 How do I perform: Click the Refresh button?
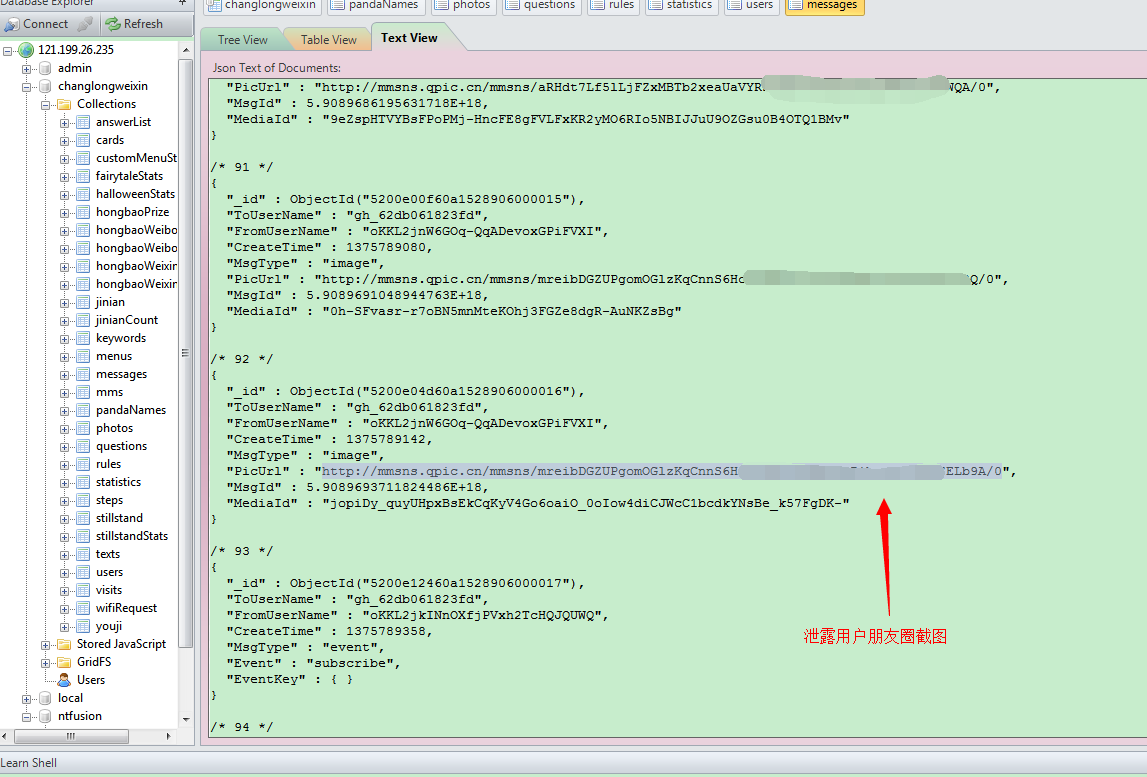(135, 24)
